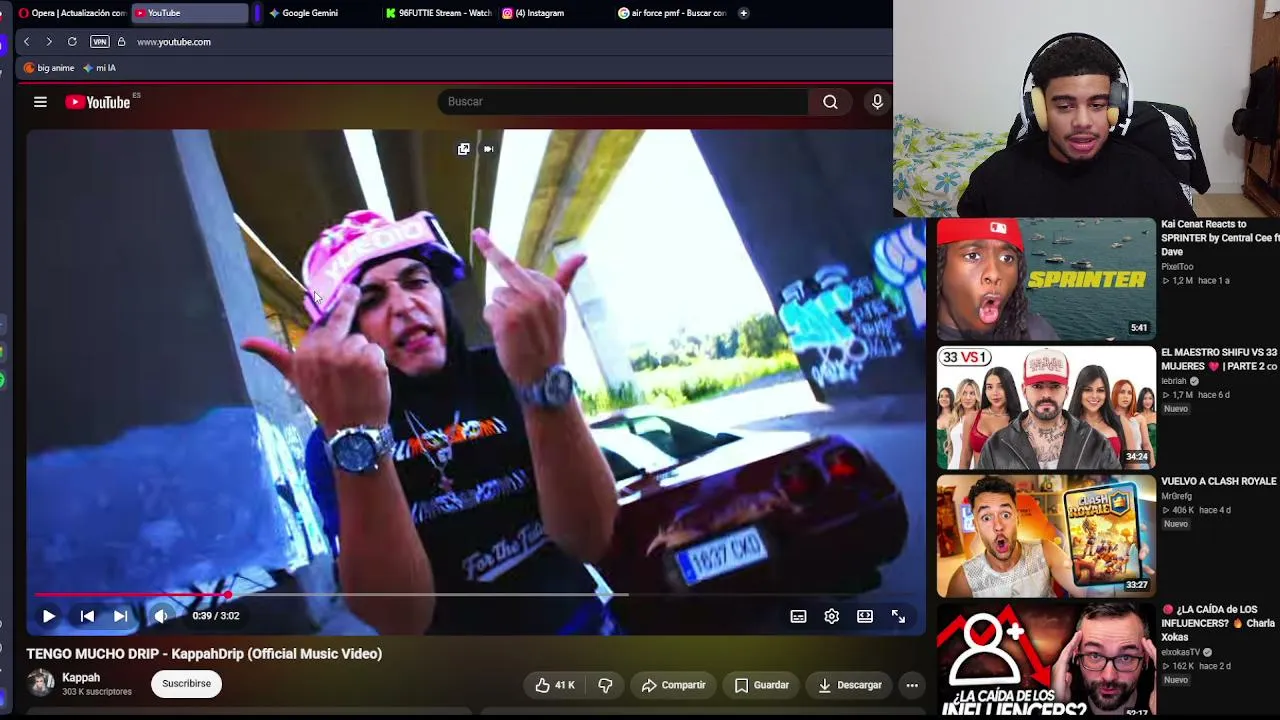This screenshot has height=720, width=1280.
Task: Click the 0:39 / 3:02 time display
Action: (216, 616)
